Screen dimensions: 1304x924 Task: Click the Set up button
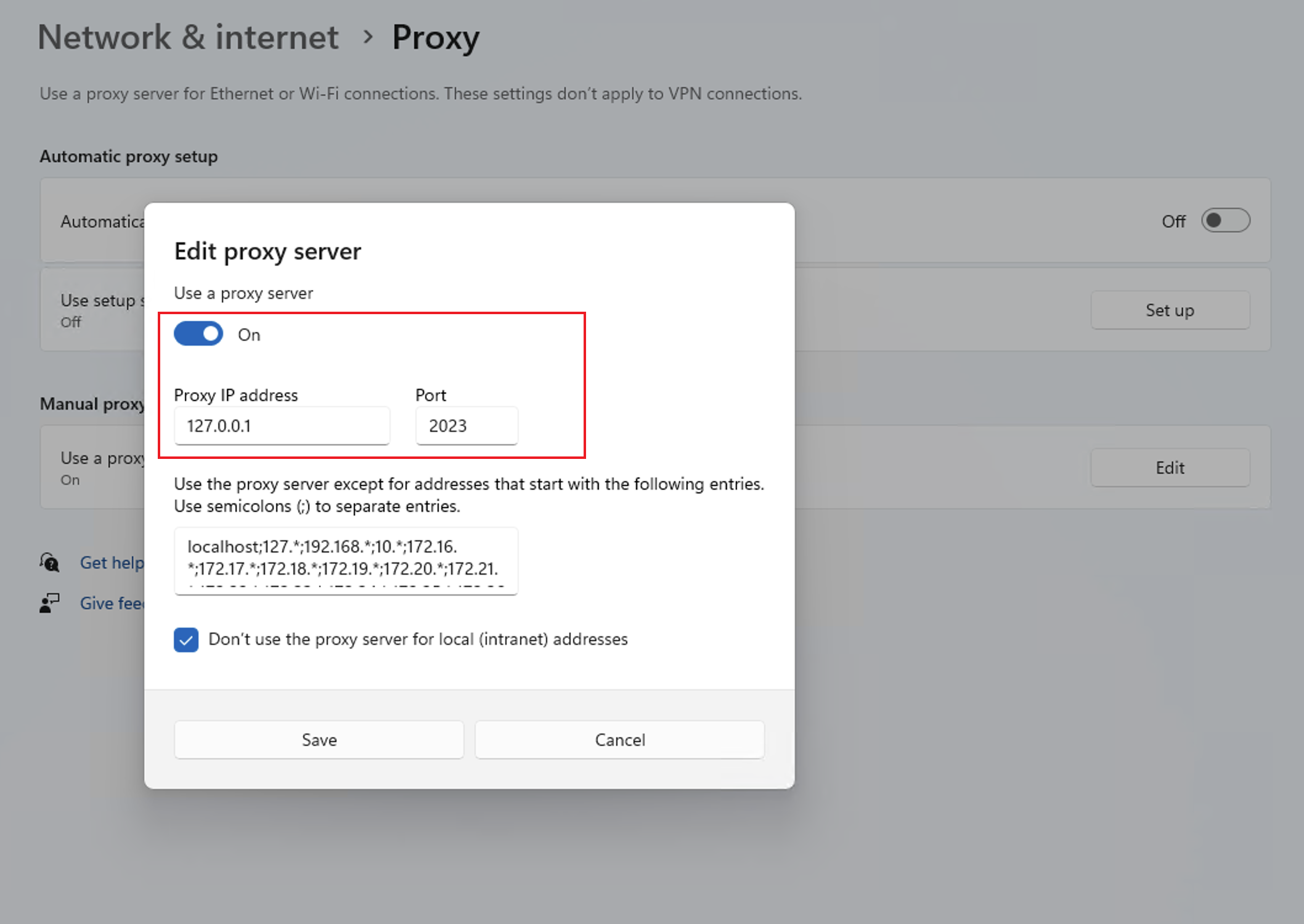coord(1170,310)
